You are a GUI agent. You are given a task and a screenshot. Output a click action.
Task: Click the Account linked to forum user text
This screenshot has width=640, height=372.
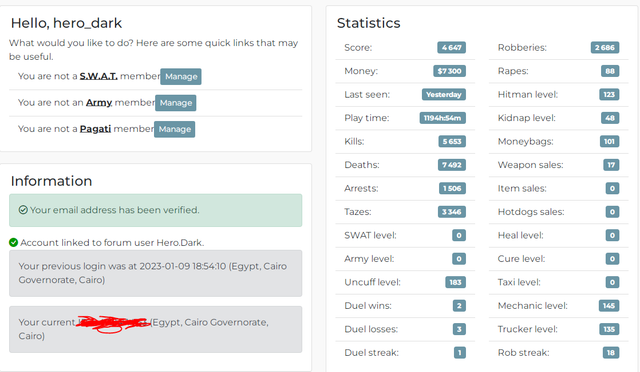tap(112, 243)
